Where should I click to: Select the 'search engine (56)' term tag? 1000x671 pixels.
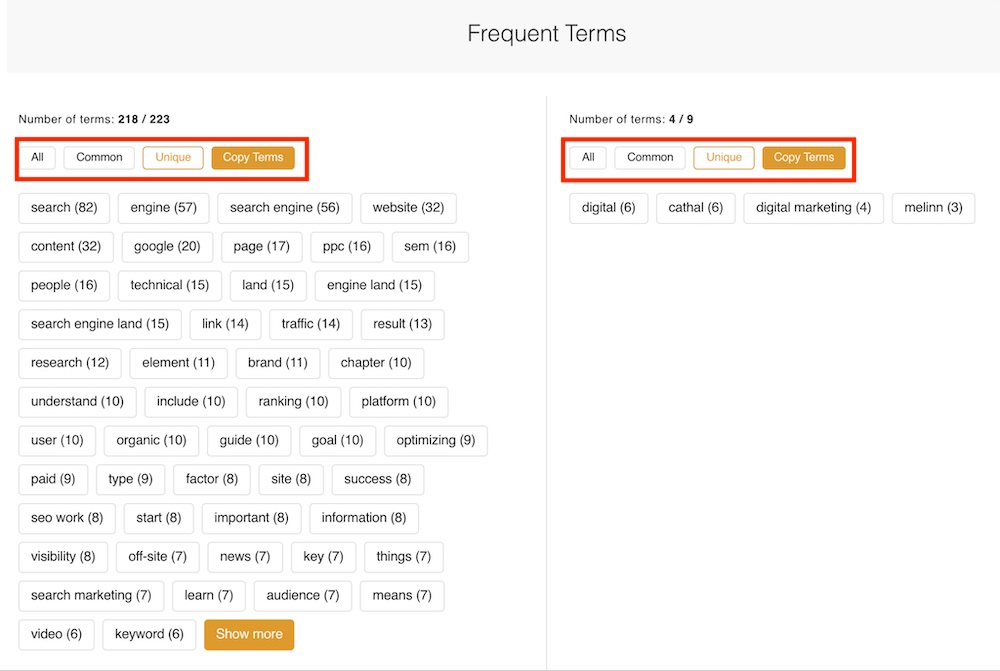pos(284,208)
